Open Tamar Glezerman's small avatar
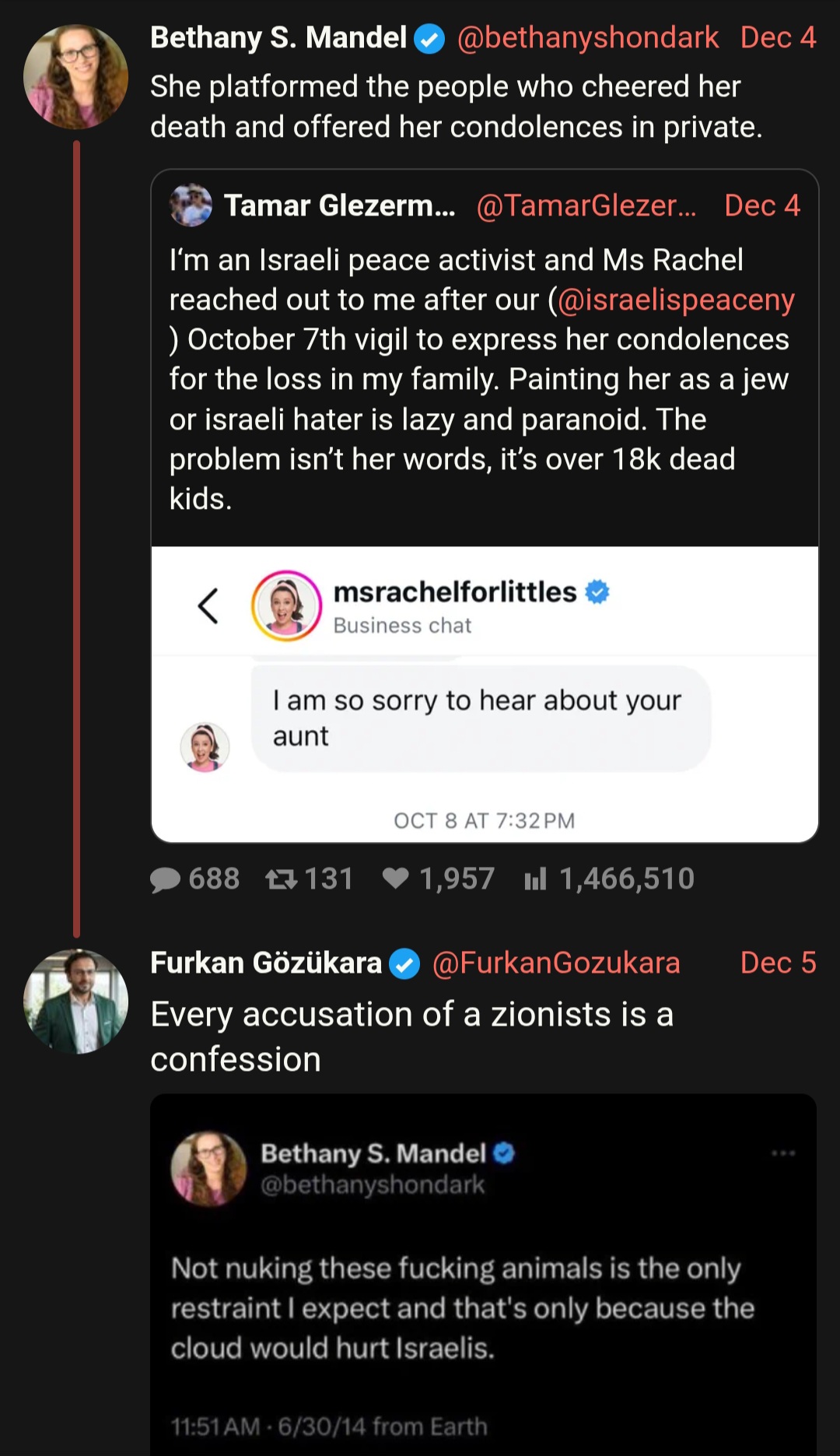Image resolution: width=840 pixels, height=1456 pixels. 191,205
